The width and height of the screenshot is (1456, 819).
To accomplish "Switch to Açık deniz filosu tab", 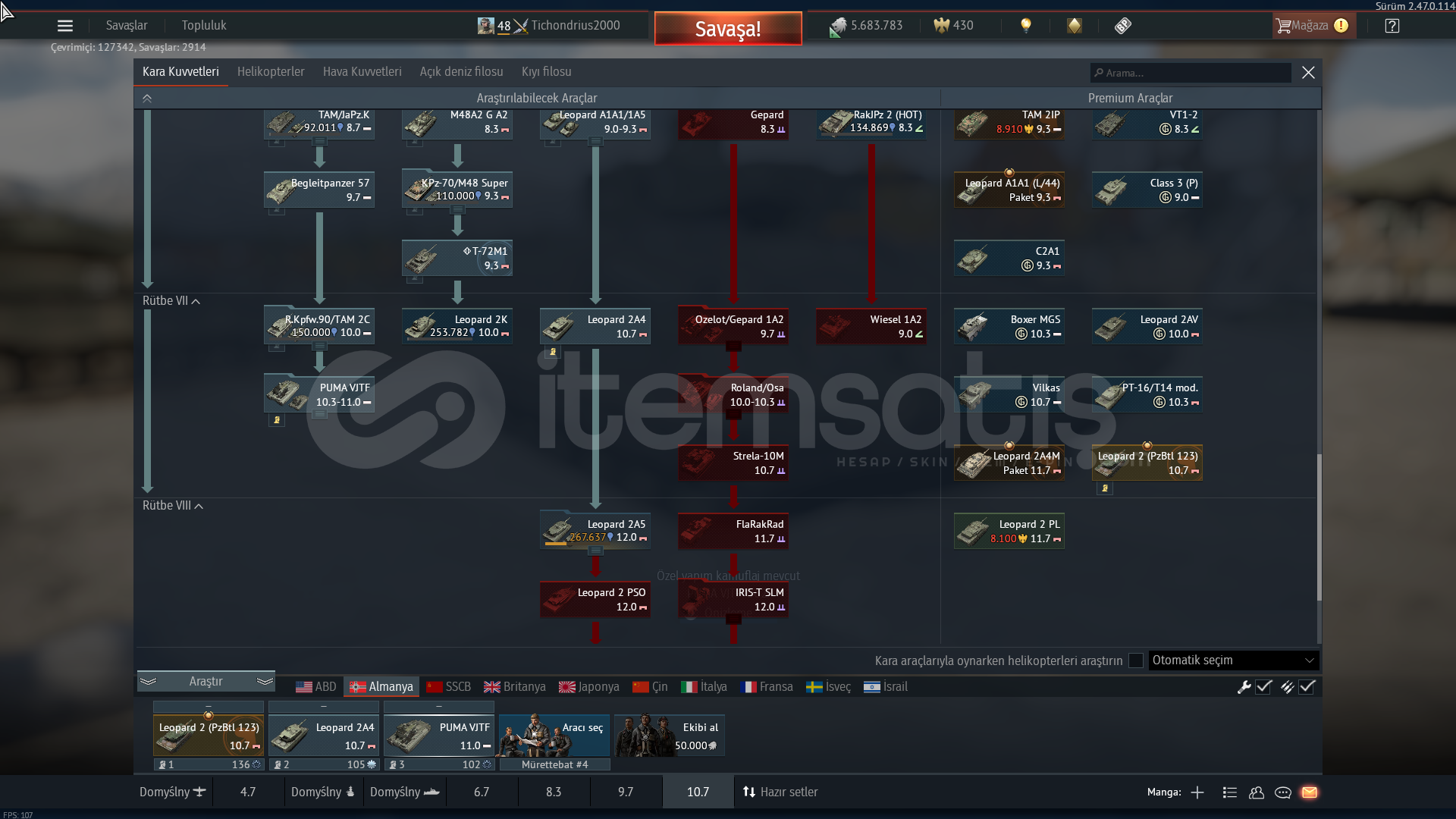I will tap(462, 72).
